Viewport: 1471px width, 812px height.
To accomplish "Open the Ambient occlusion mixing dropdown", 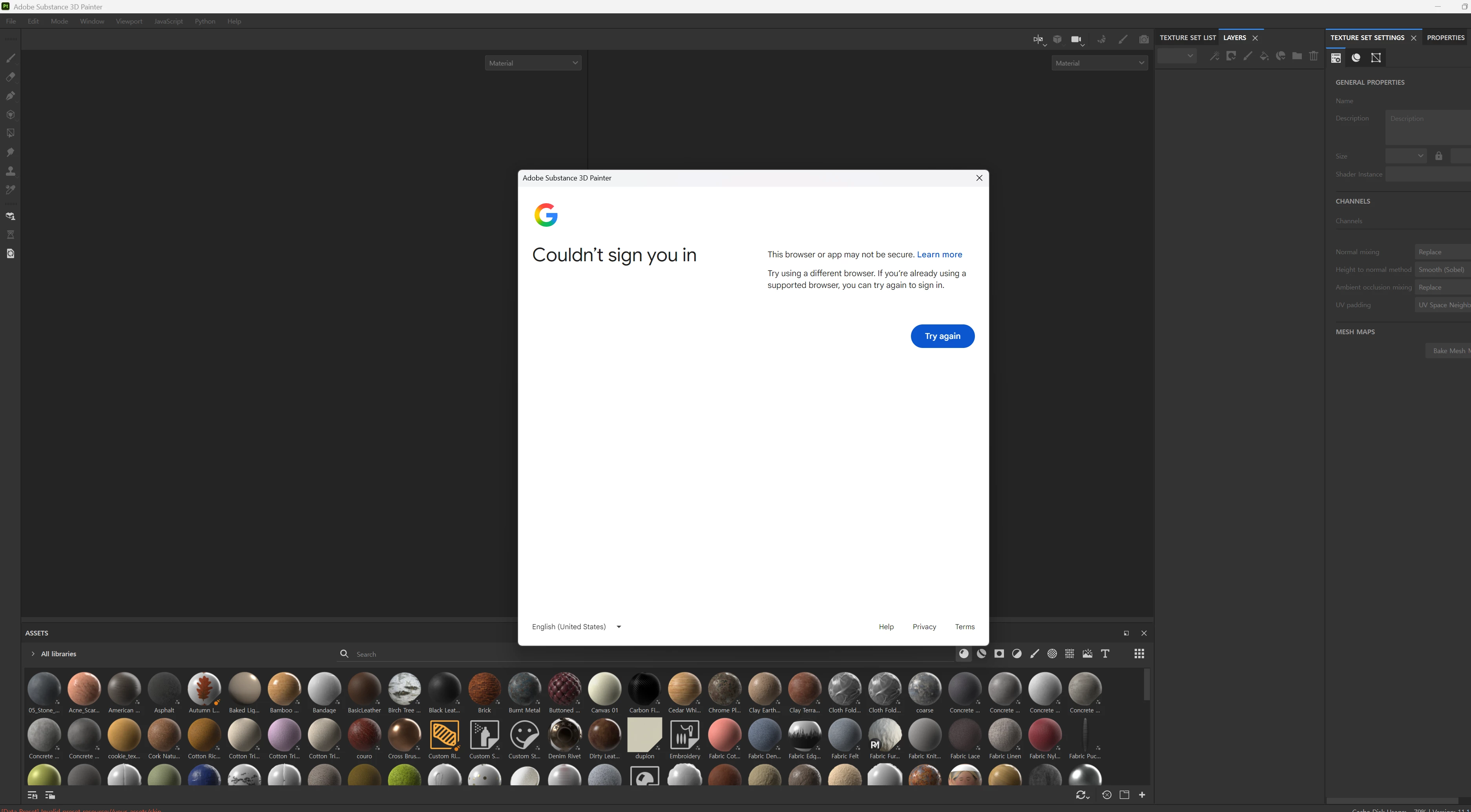I will click(x=1443, y=288).
